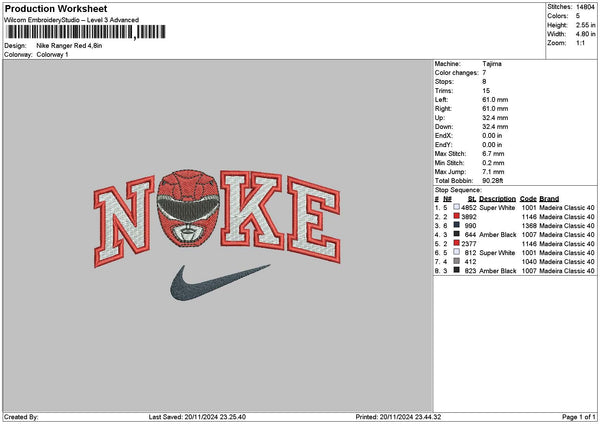Screen dimensions: 600x424
Task: Click 'Last Saved: 20/11/2024' footer text
Action: pyautogui.click(x=183, y=417)
